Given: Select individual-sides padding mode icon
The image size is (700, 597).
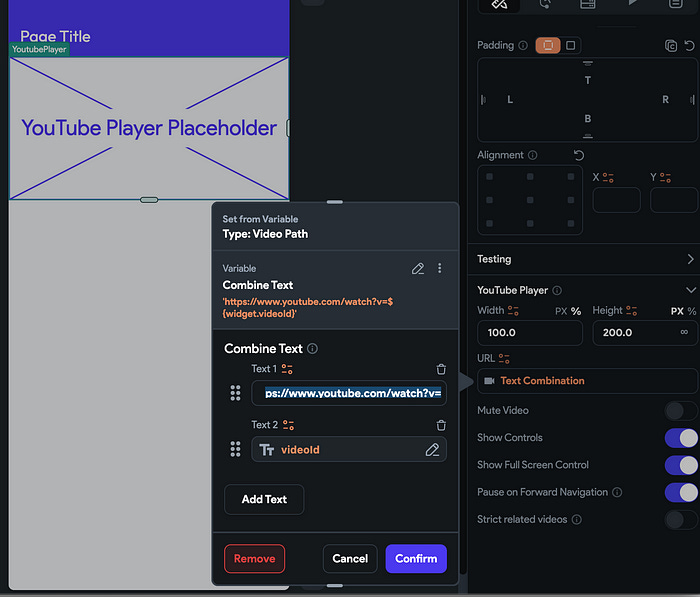Looking at the screenshot, I should coord(571,46).
